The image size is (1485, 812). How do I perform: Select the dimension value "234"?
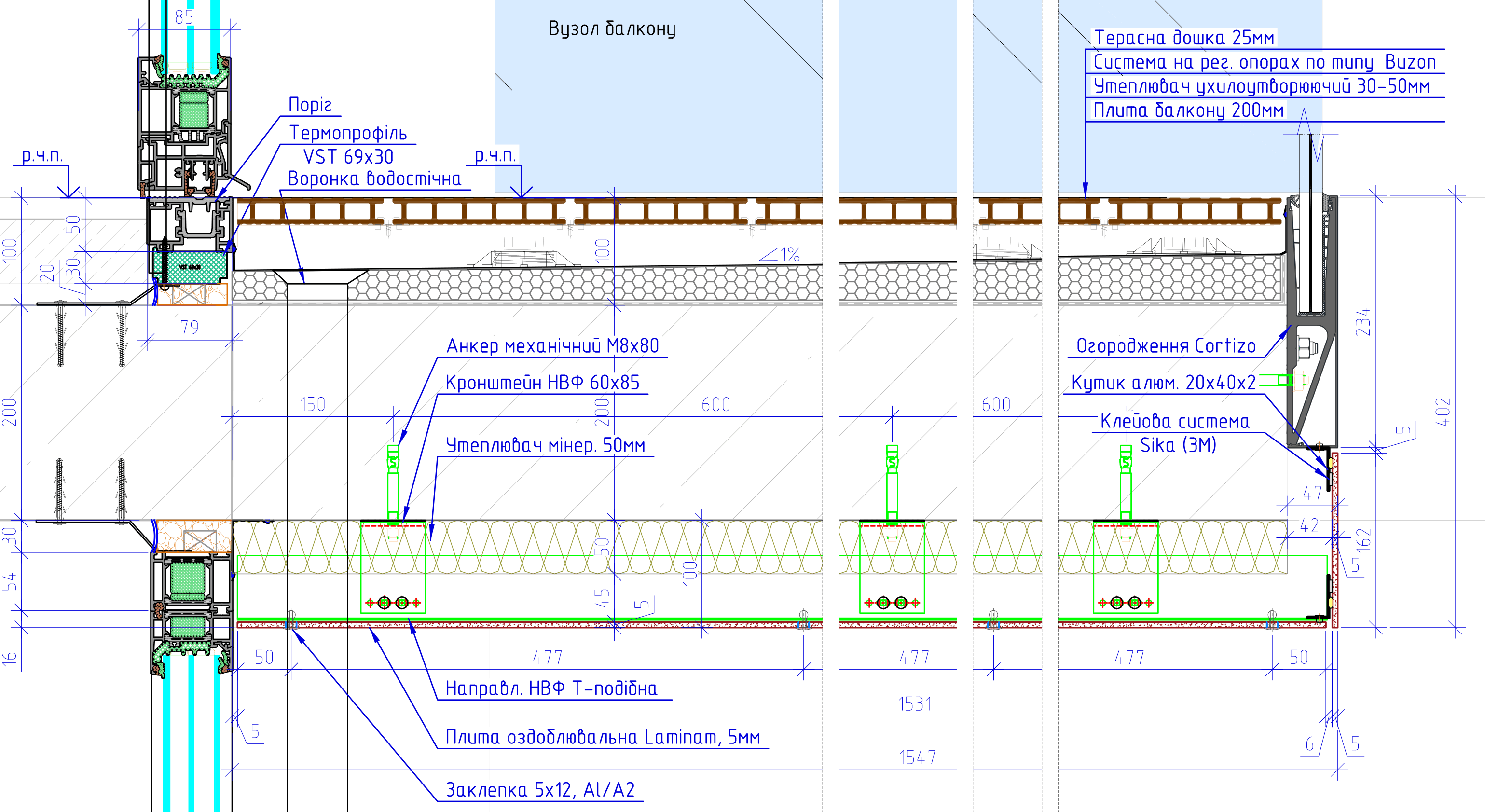(1363, 322)
